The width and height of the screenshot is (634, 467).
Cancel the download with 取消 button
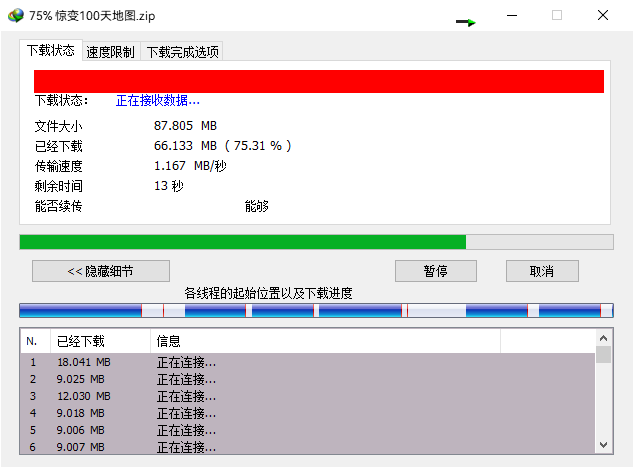pos(542,271)
